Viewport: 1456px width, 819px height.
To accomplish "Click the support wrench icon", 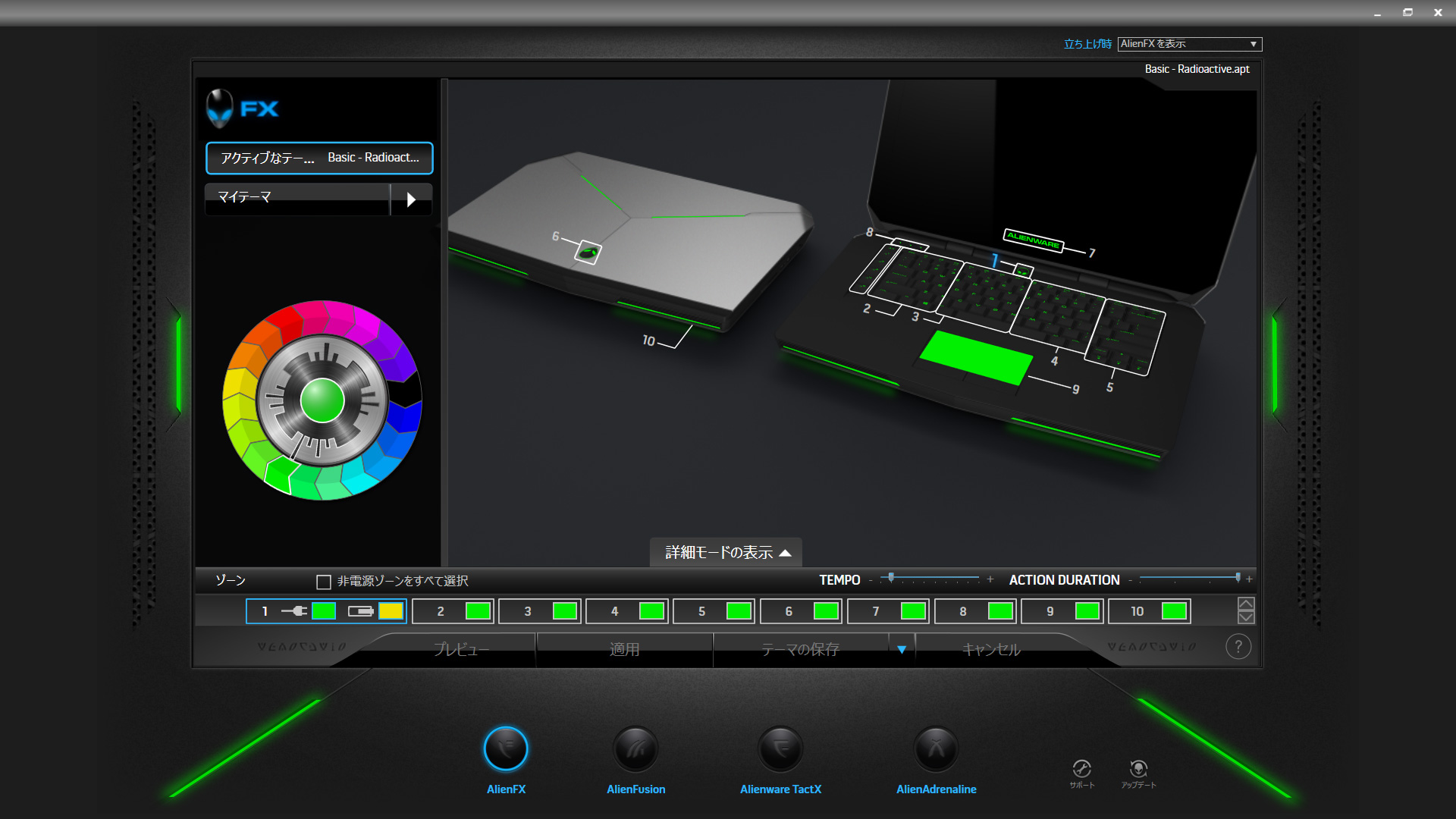I will coord(1081,768).
